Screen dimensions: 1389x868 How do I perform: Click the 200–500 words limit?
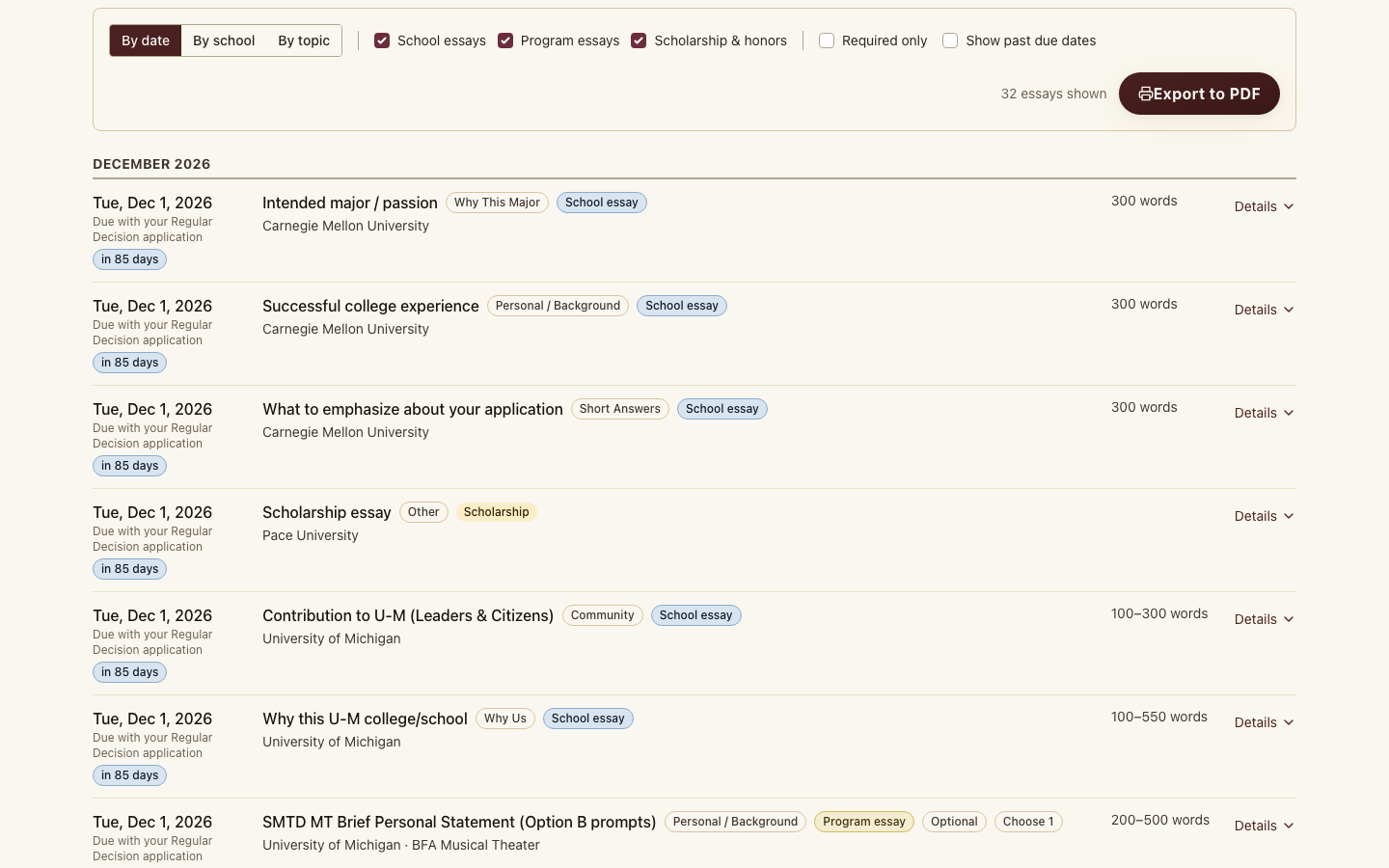pyautogui.click(x=1160, y=820)
